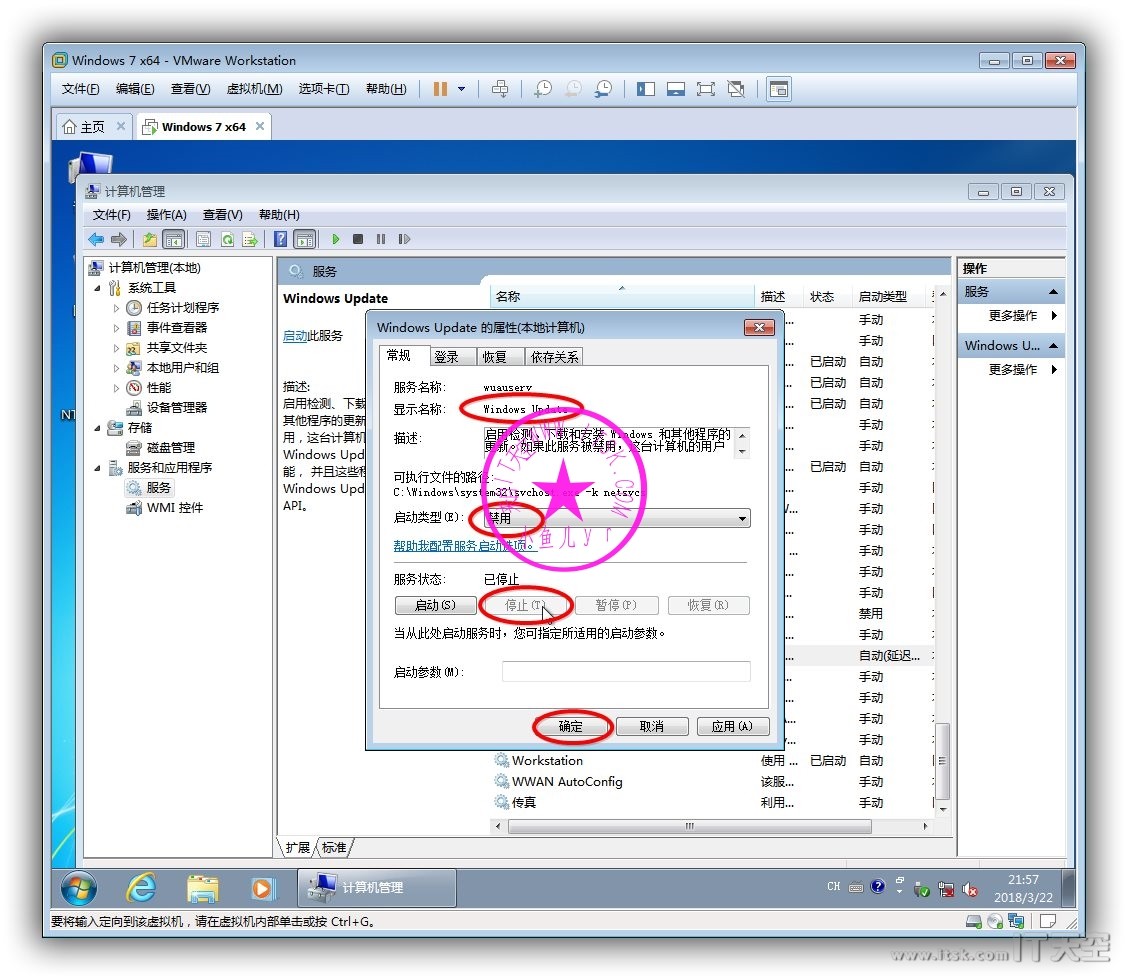Click the 启动参数 input field

625,672
